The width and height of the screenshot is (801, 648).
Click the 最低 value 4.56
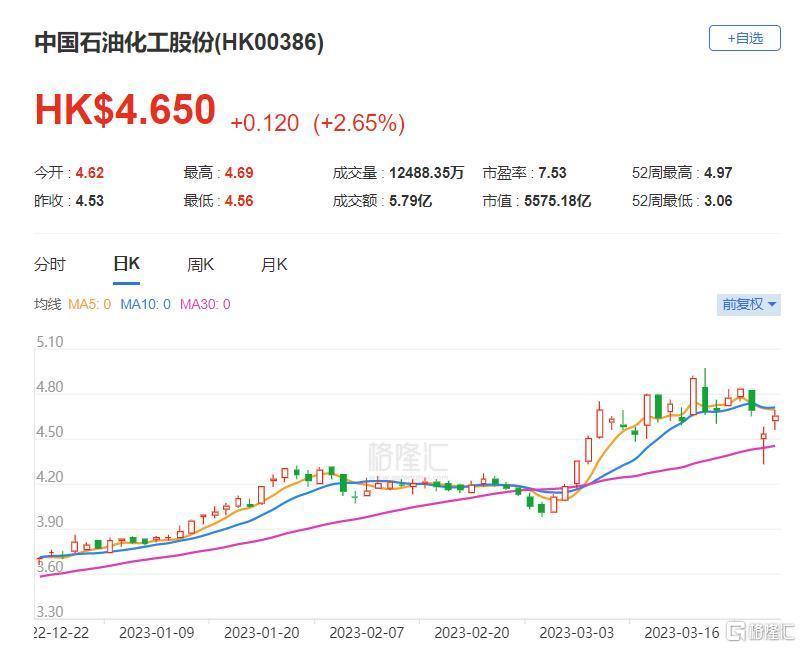coord(239,201)
